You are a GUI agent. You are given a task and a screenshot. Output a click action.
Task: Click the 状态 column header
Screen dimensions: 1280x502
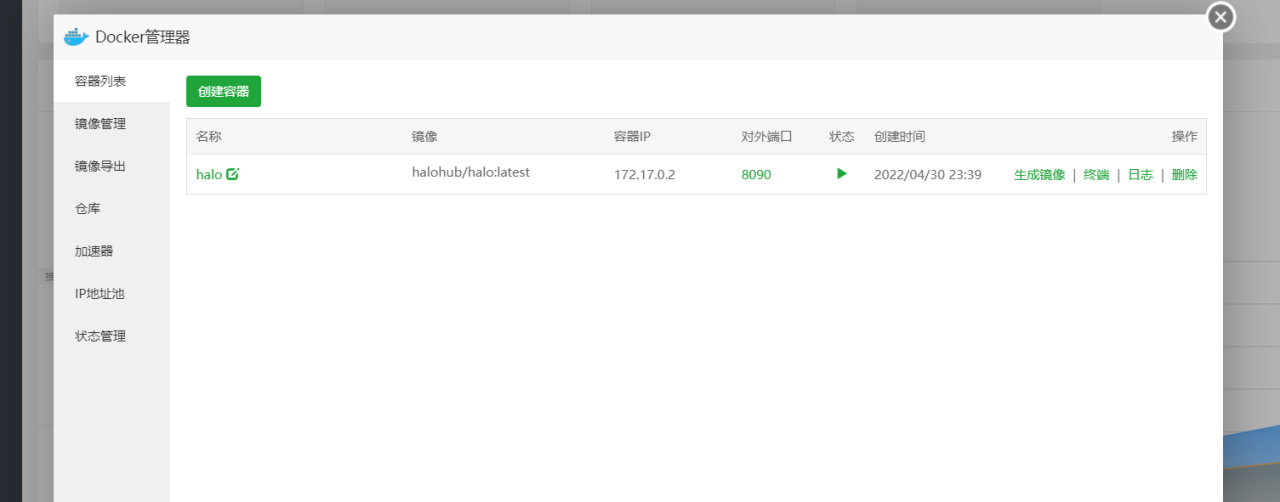842,136
